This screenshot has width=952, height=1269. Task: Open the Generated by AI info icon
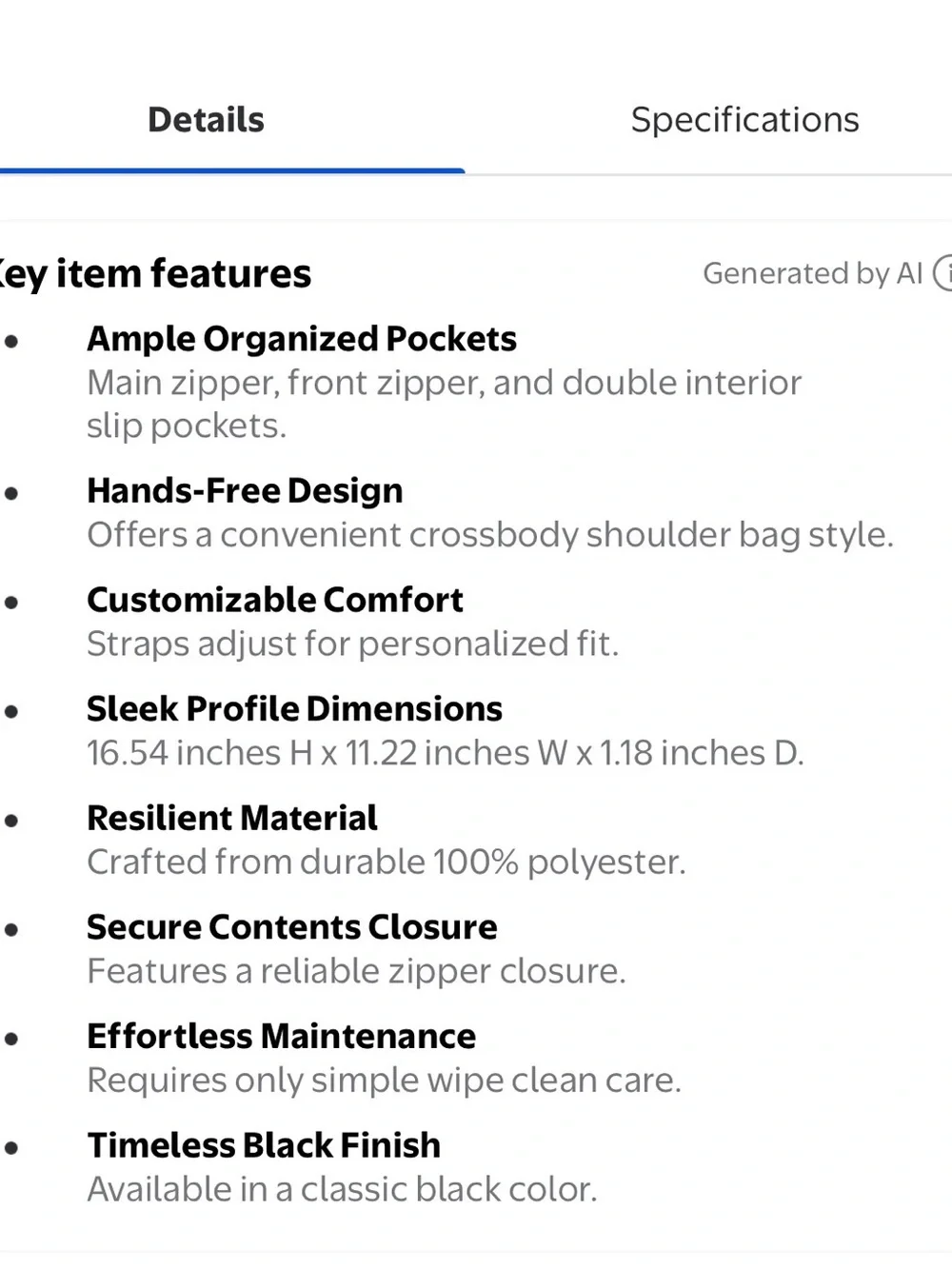pos(943,273)
